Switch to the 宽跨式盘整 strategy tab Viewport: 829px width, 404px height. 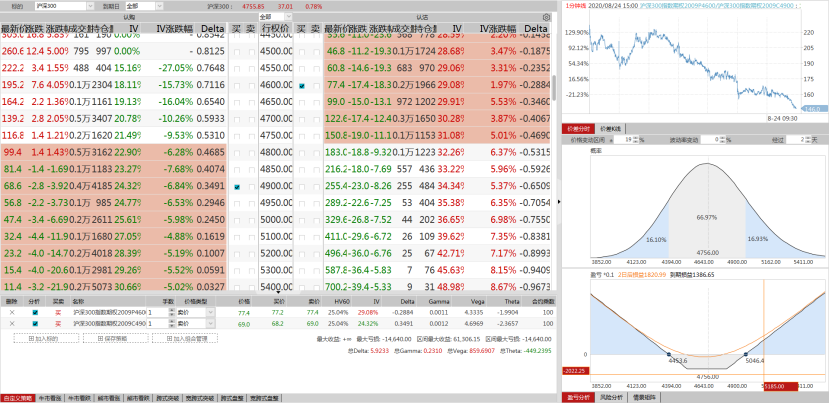265,398
